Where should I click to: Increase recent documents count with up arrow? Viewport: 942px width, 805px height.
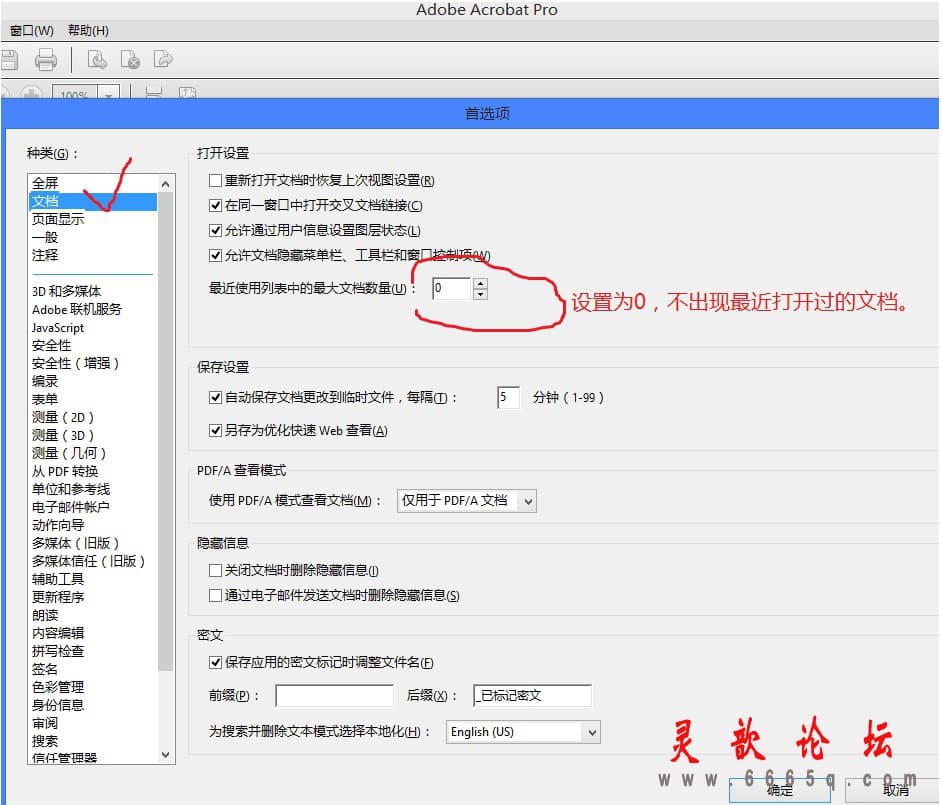(480, 284)
